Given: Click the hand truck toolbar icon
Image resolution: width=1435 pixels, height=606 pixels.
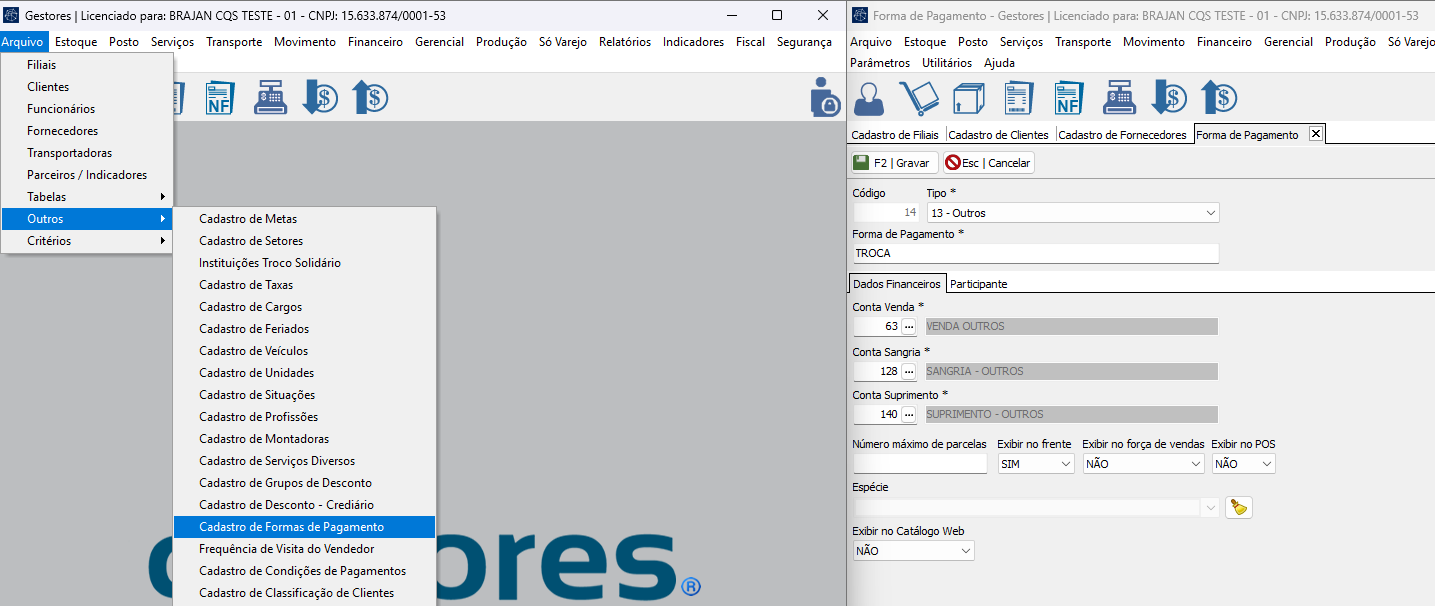Looking at the screenshot, I should 918,98.
